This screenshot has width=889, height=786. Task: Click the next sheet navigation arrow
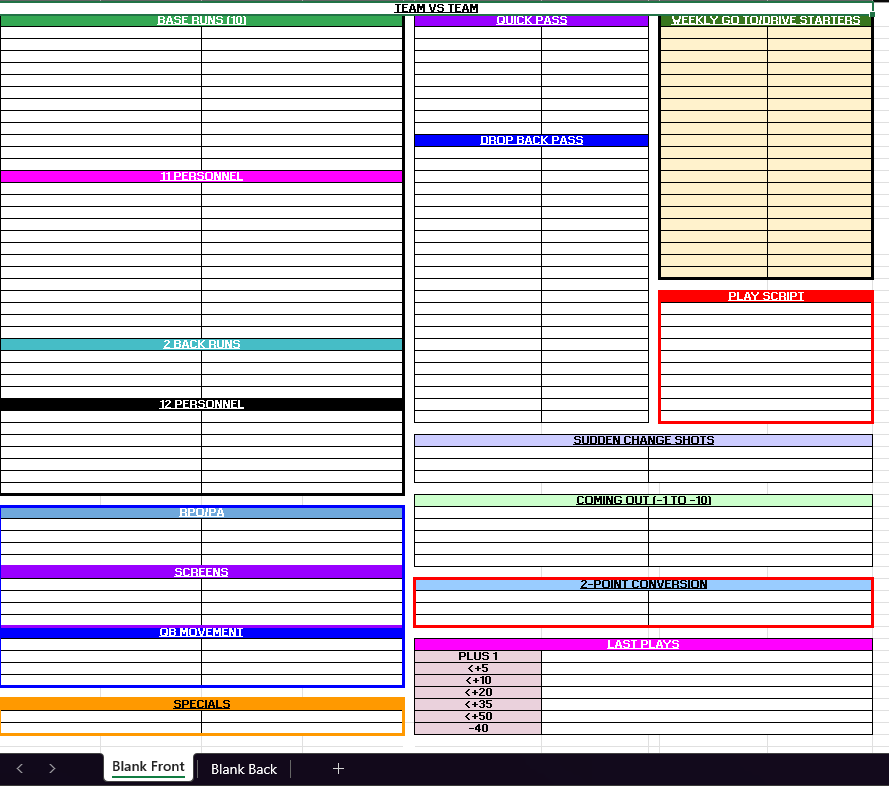52,768
